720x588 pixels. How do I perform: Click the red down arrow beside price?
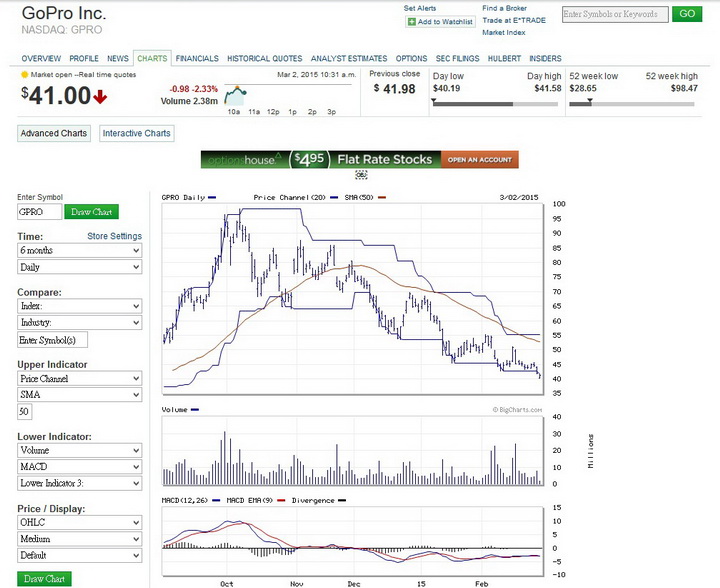pyautogui.click(x=101, y=97)
